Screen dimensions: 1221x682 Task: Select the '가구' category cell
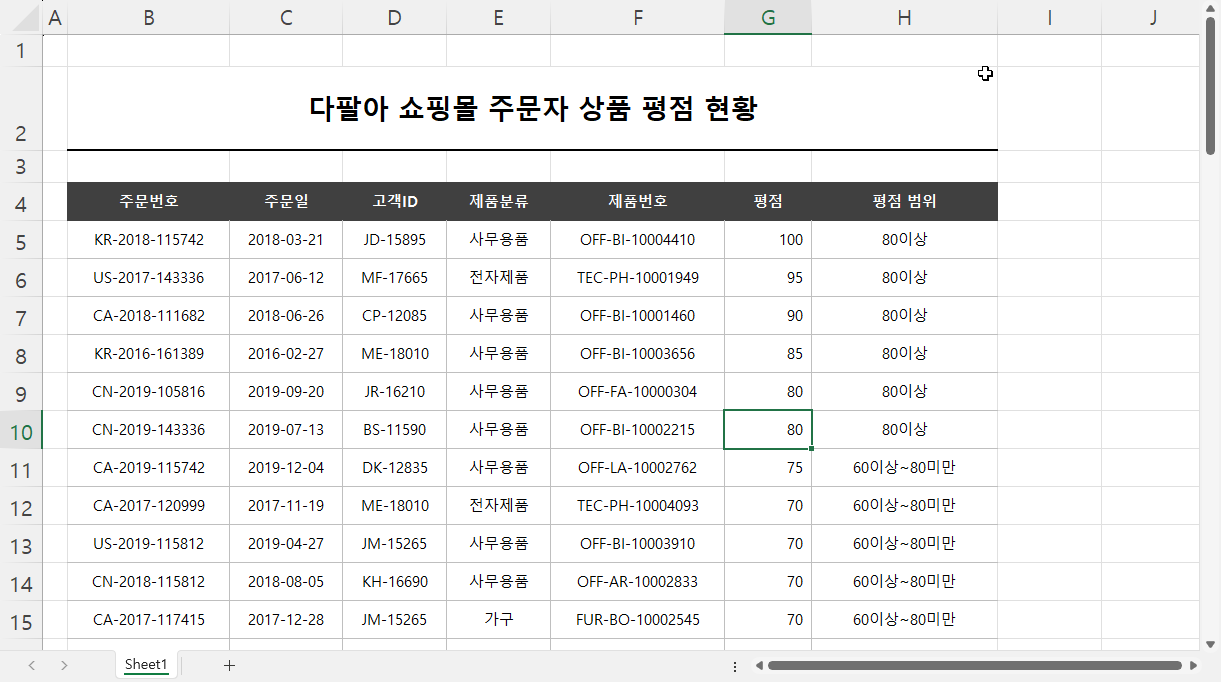coord(498,620)
